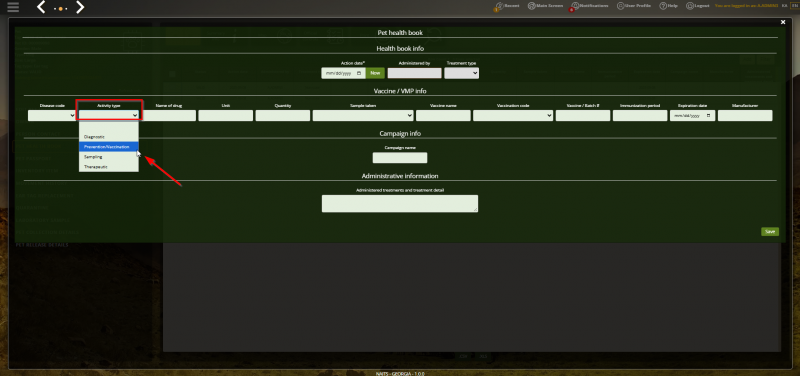Close the Pet health book dialog
Image resolution: width=800 pixels, height=376 pixels.
783,22
